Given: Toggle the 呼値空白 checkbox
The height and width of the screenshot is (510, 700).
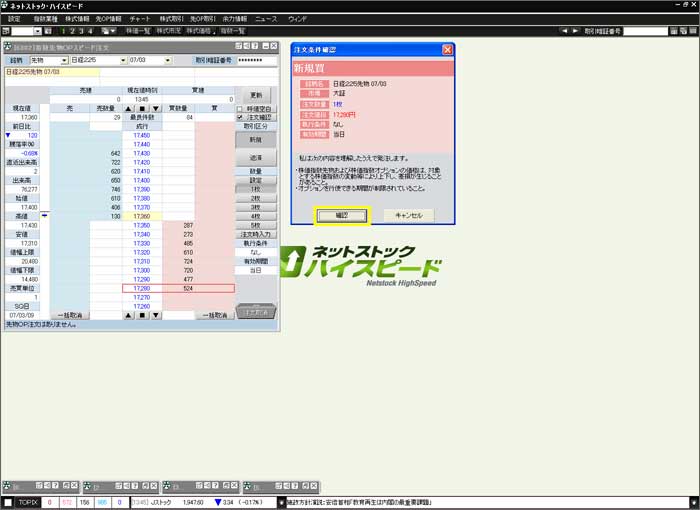Looking at the screenshot, I should click(x=240, y=108).
